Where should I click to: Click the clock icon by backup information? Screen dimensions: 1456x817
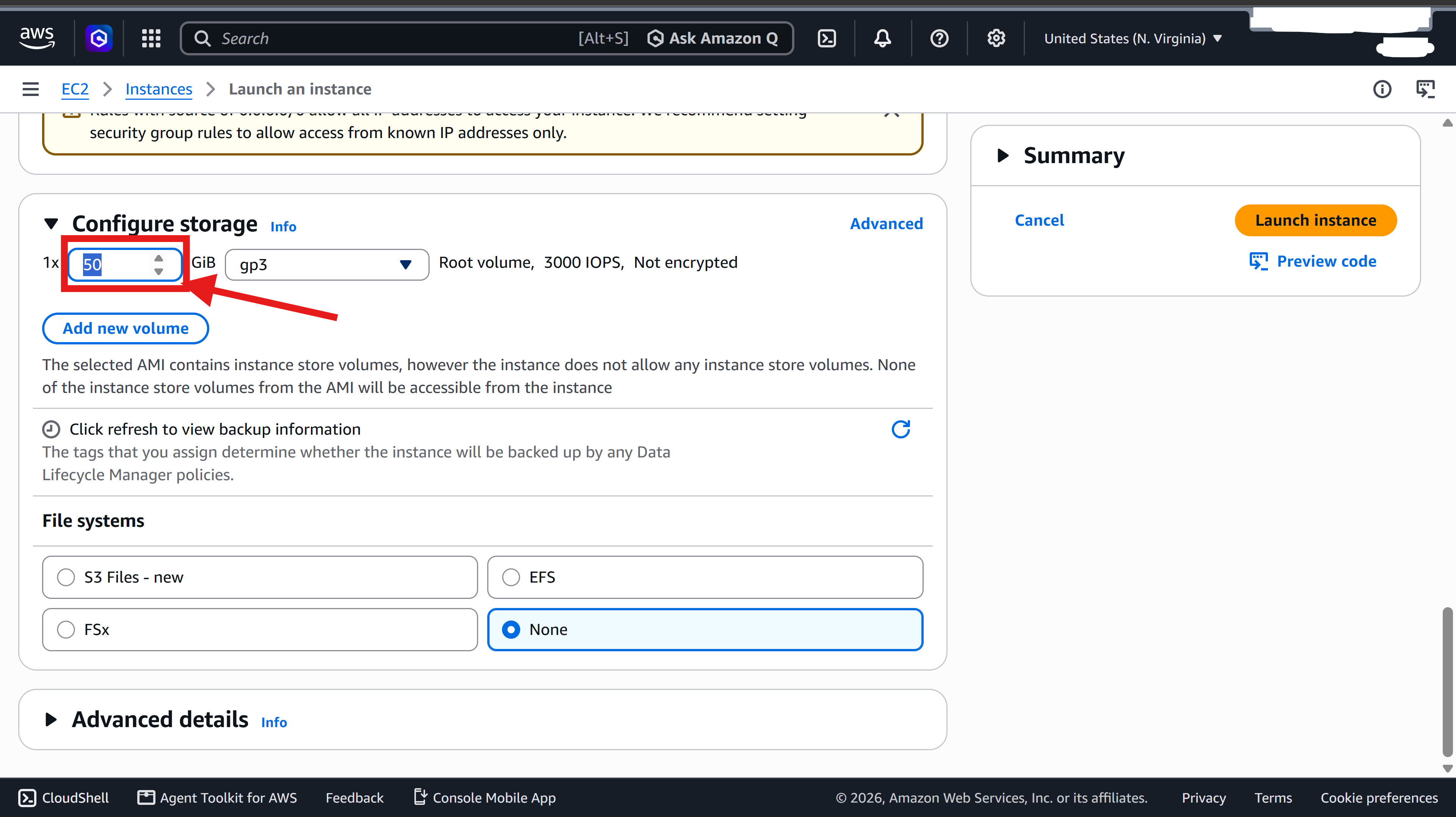(x=51, y=429)
